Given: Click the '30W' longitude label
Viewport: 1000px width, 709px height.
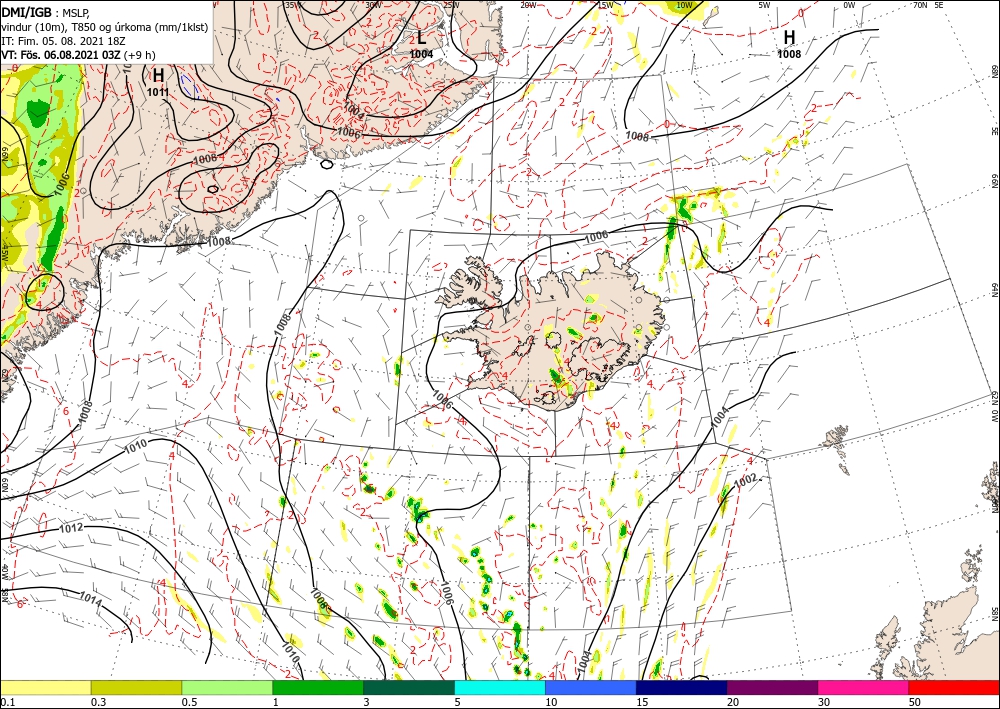Looking at the screenshot, I should click(374, 5).
